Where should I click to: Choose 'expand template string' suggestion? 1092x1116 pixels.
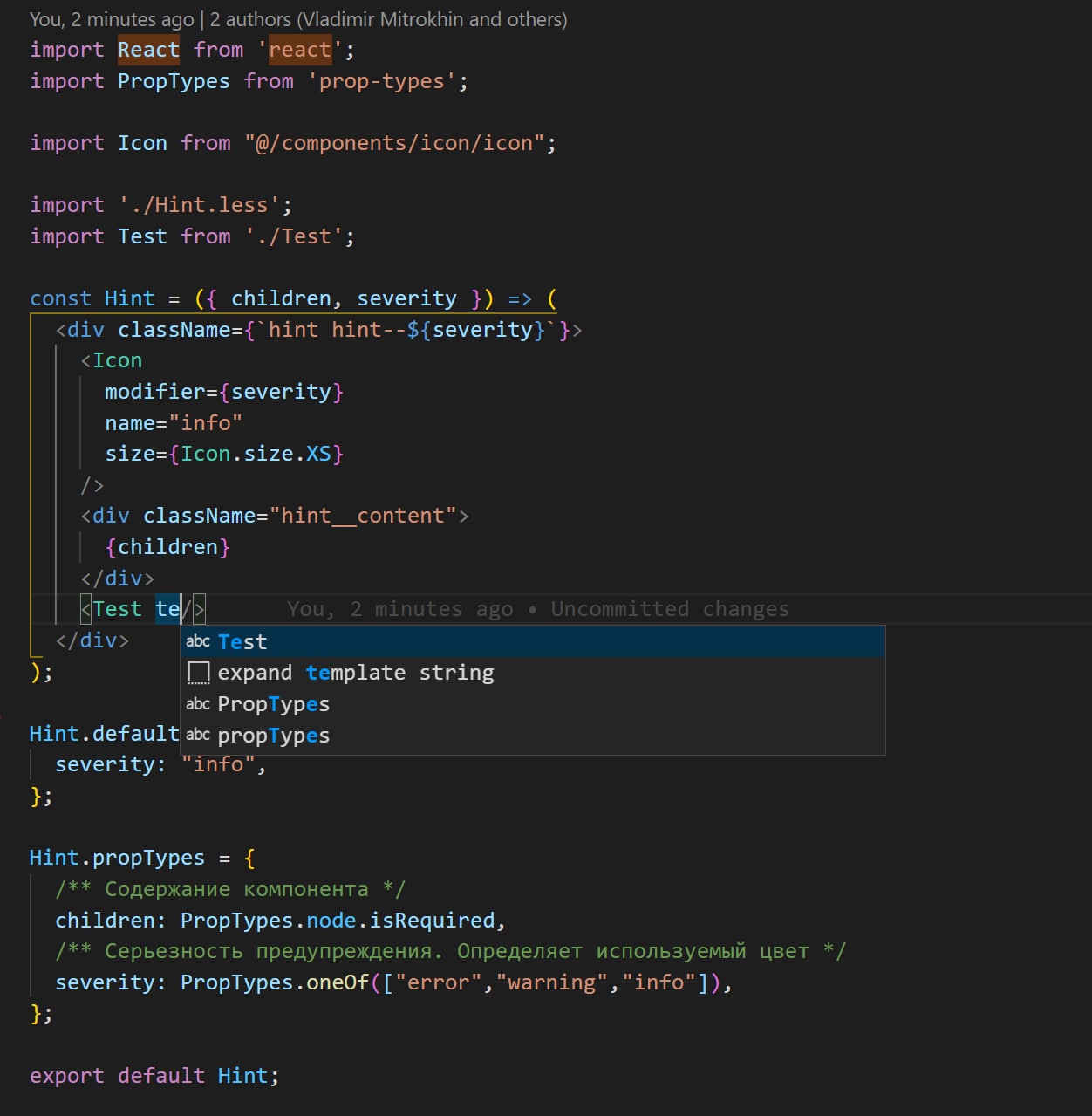pos(533,673)
